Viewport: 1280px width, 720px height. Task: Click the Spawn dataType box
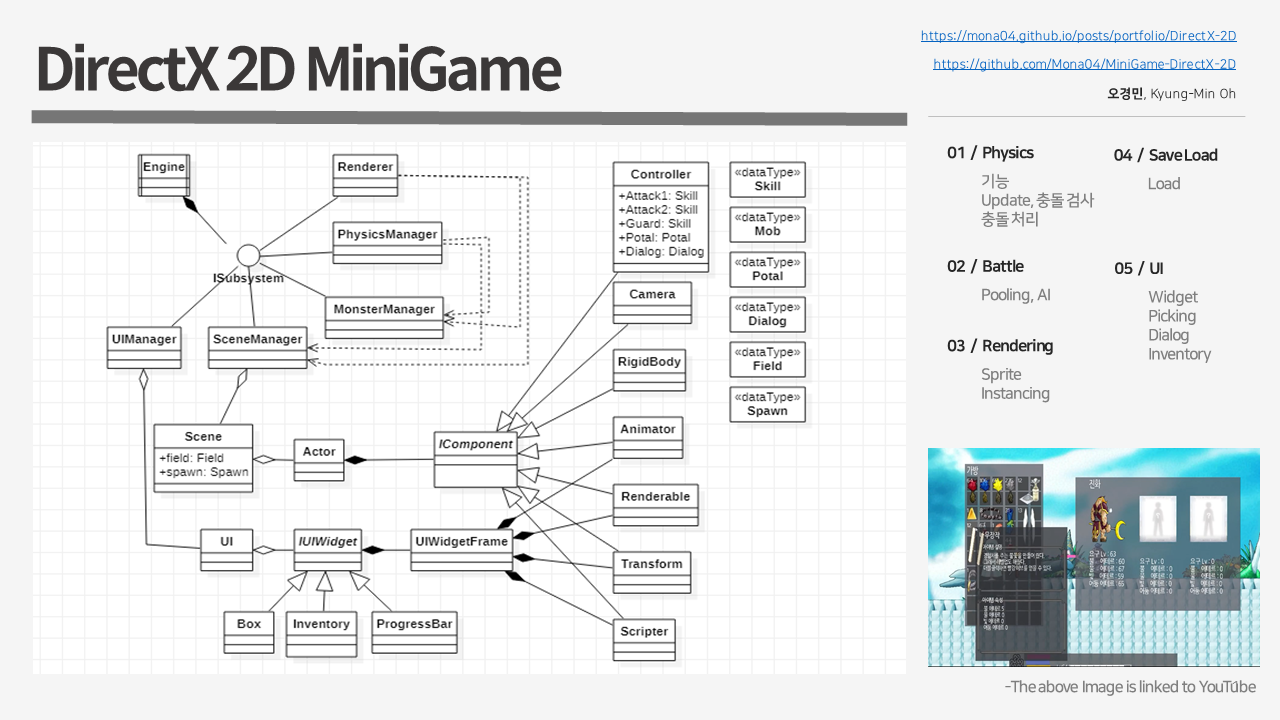point(767,405)
